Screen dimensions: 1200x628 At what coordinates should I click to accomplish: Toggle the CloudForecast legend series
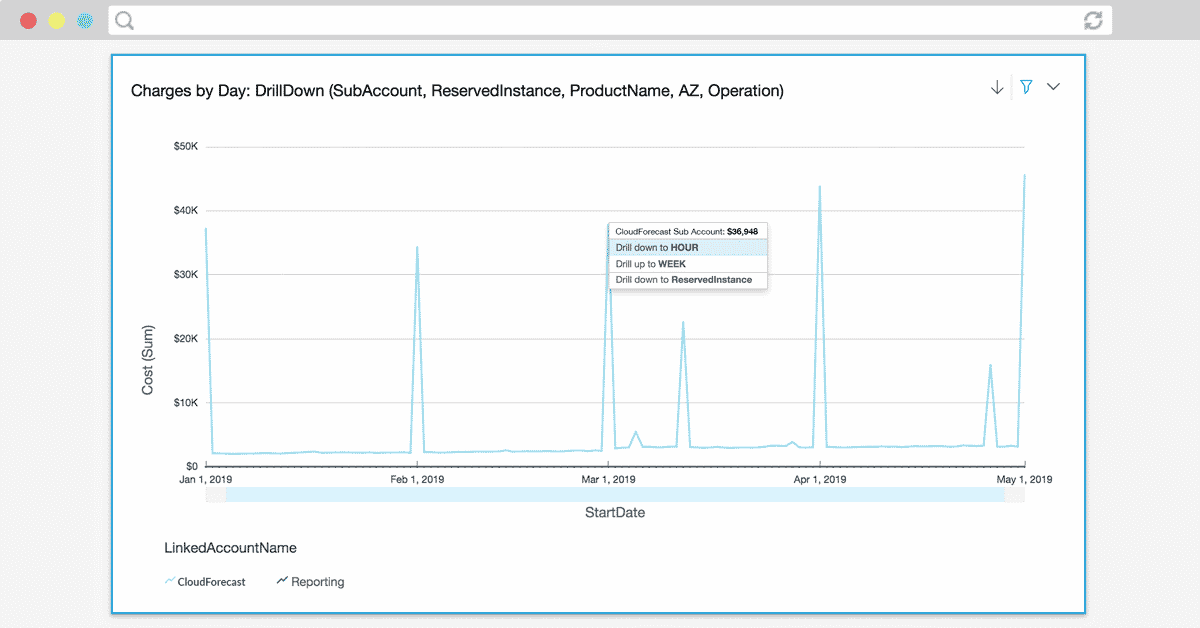pyautogui.click(x=205, y=581)
